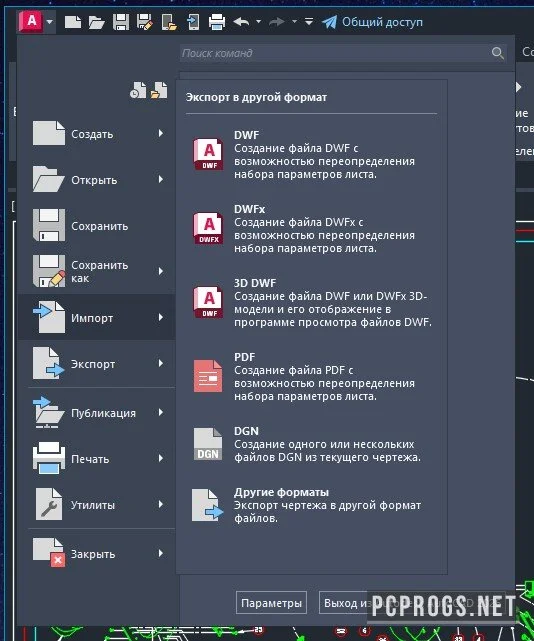Click the Закрыть document icon with red X
534x641 pixels.
pyautogui.click(x=49, y=553)
